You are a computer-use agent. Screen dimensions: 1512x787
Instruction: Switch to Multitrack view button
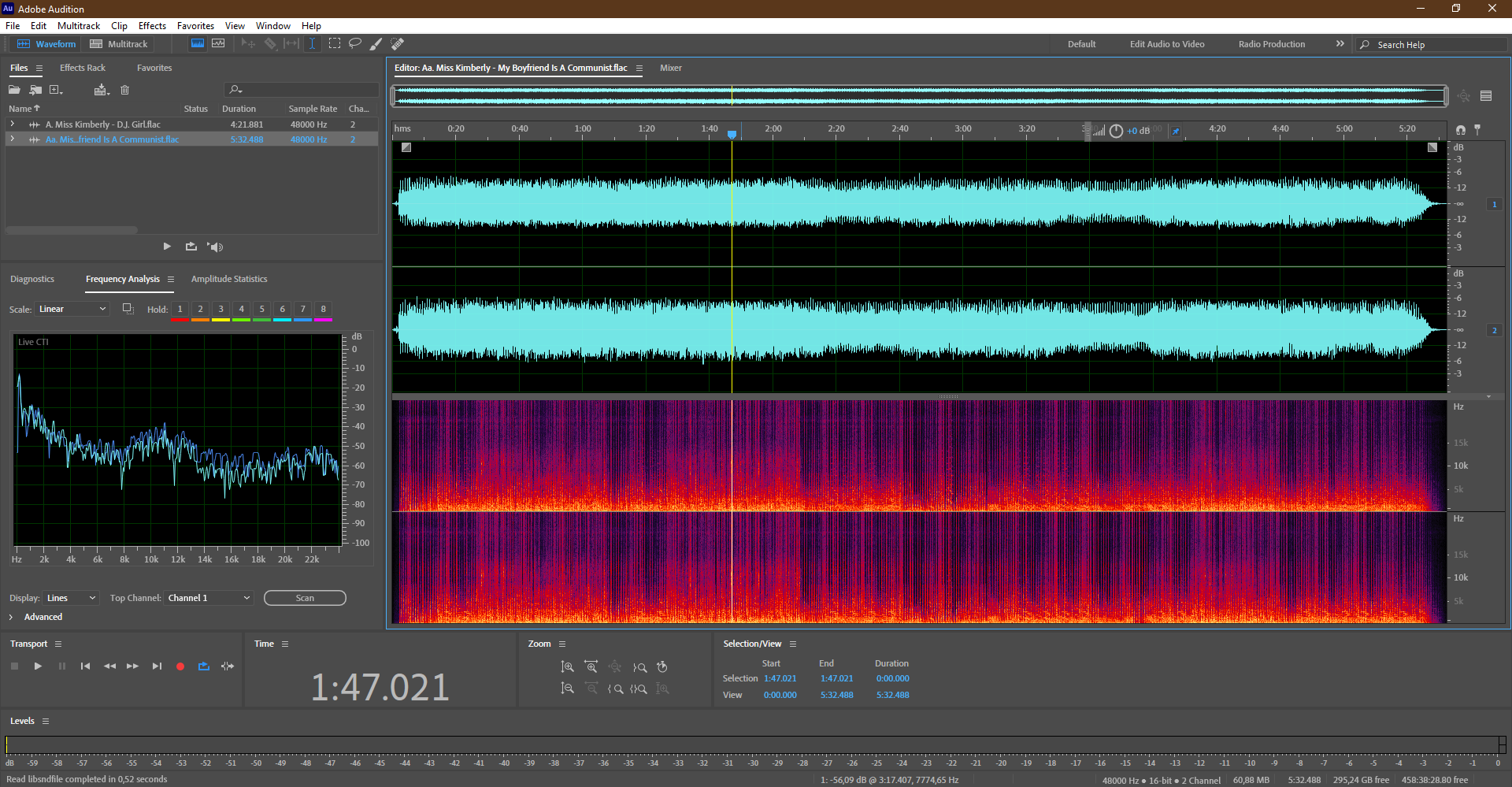coord(119,44)
